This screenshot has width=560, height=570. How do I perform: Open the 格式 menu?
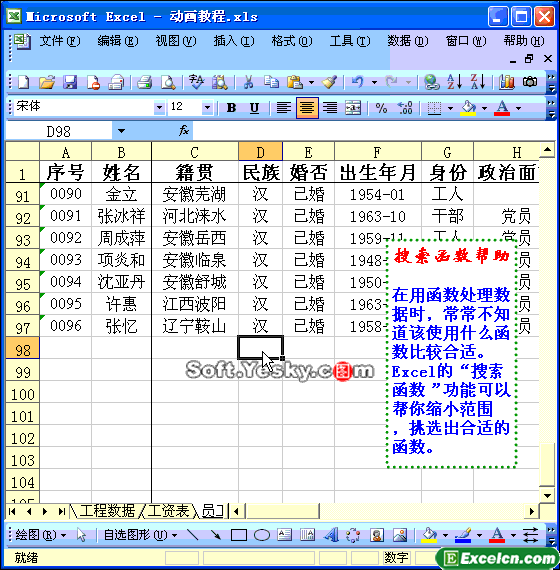[x=292, y=41]
